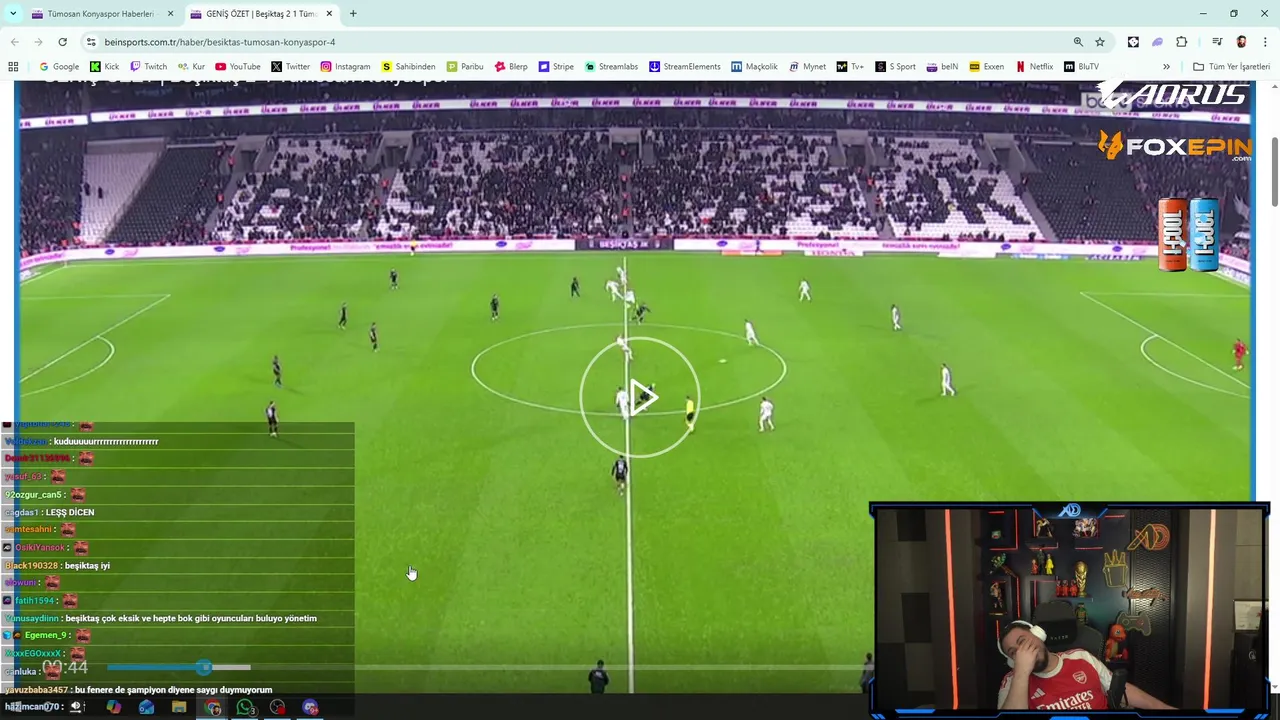
Task: Open the BluTV bookmark
Action: [x=1081, y=67]
